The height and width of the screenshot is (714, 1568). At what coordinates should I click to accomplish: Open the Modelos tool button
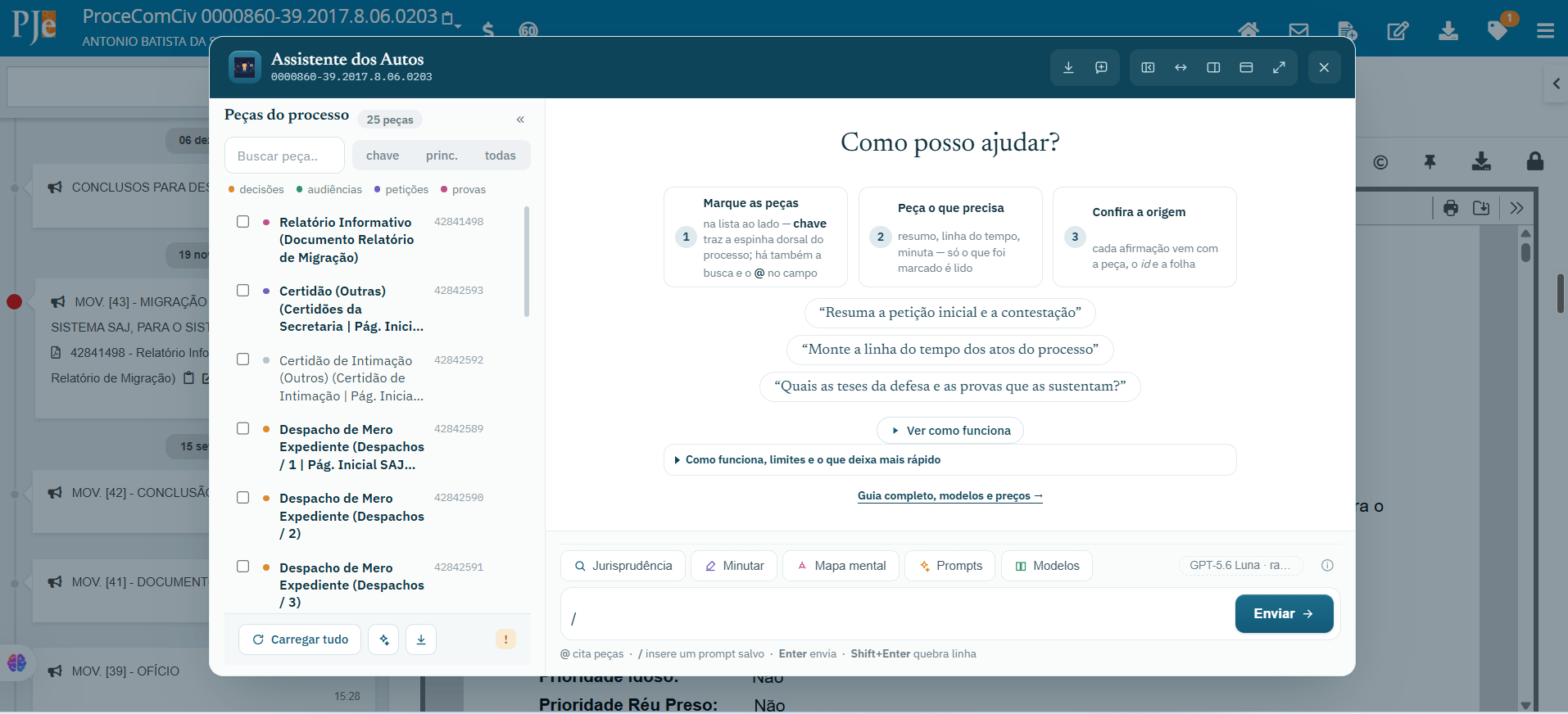pyautogui.click(x=1047, y=566)
